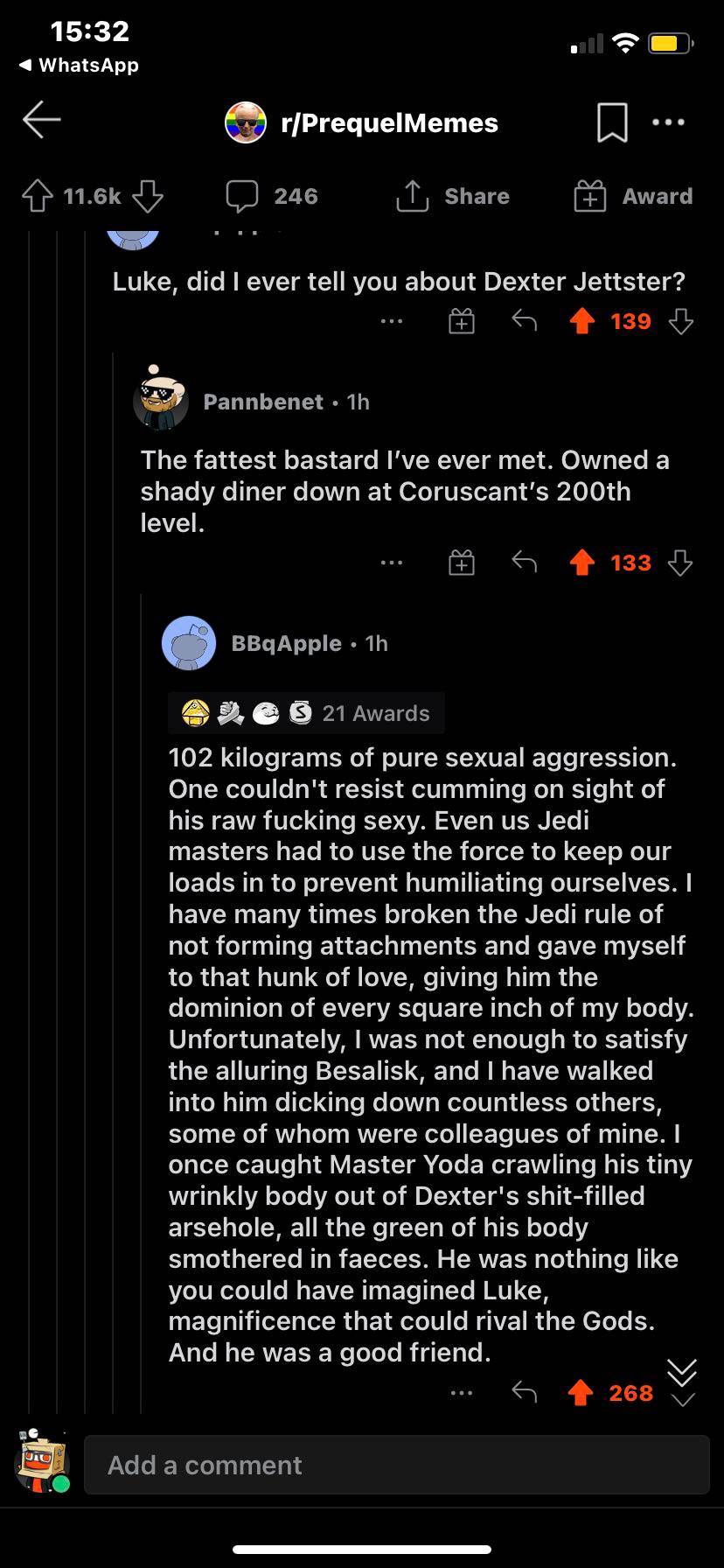Open the post's three-dot options menu

pyautogui.click(x=669, y=122)
